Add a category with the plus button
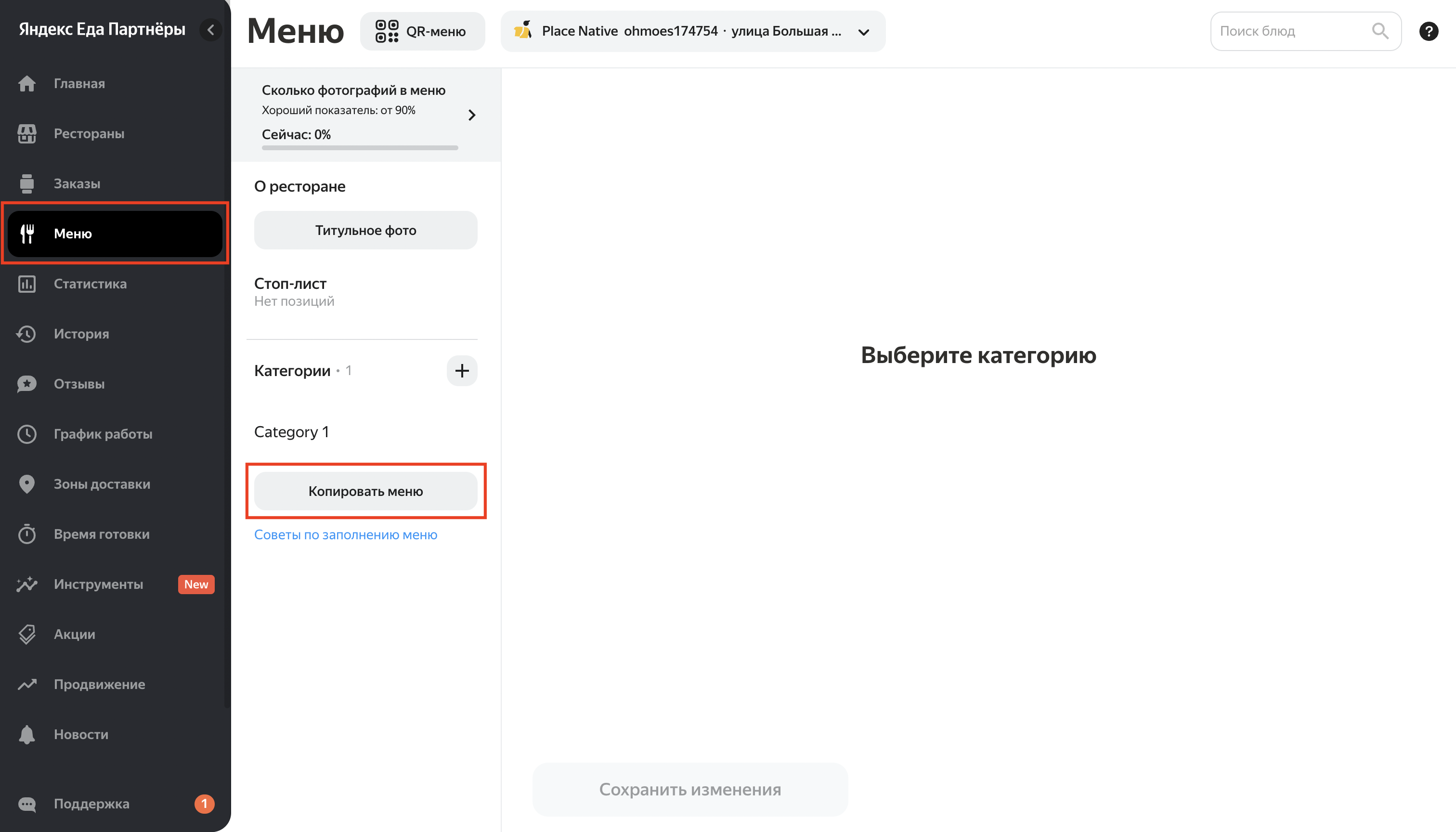Image resolution: width=1456 pixels, height=832 pixels. click(x=462, y=371)
